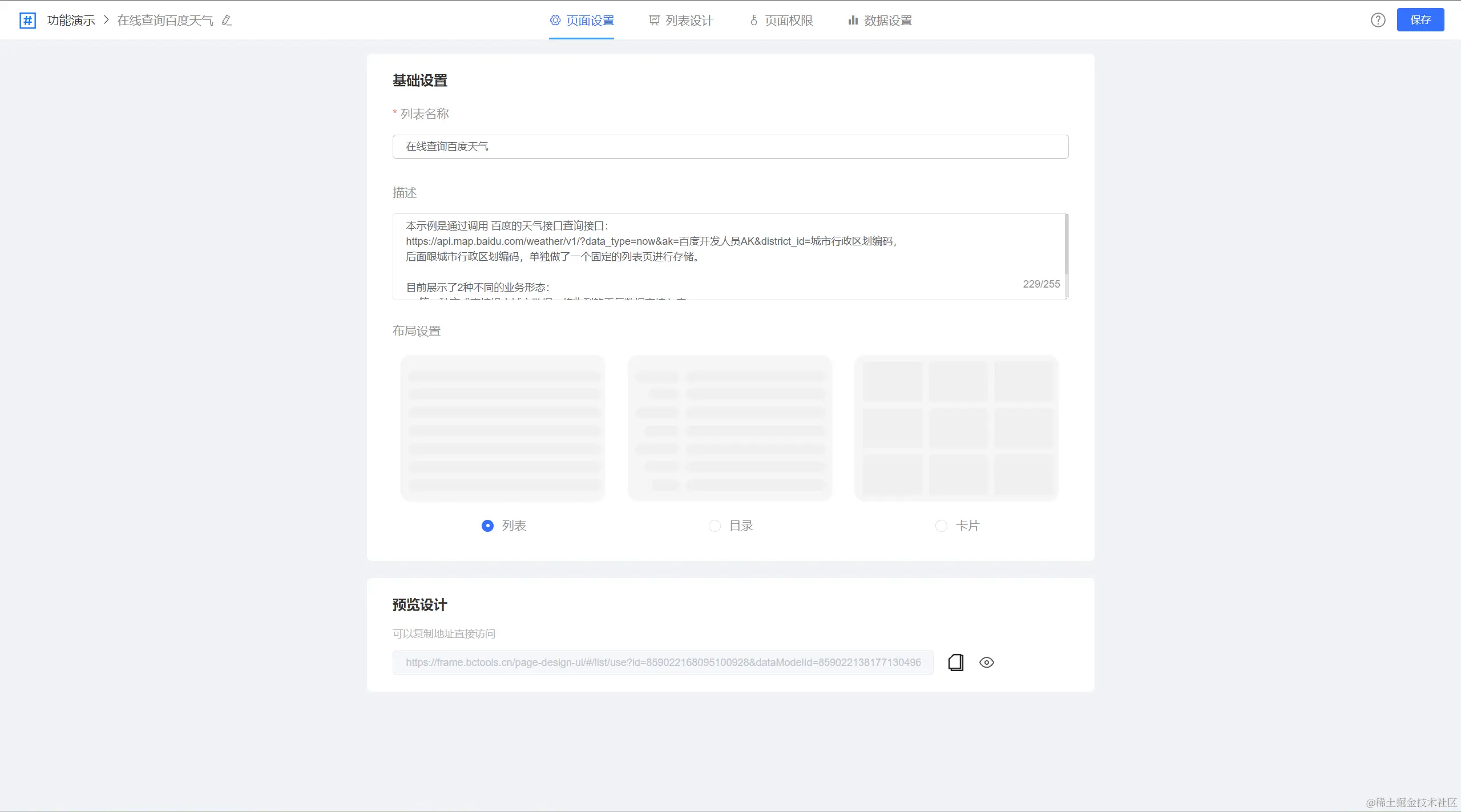Click the description textarea scrollbar
The image size is (1461, 812).
1066,245
